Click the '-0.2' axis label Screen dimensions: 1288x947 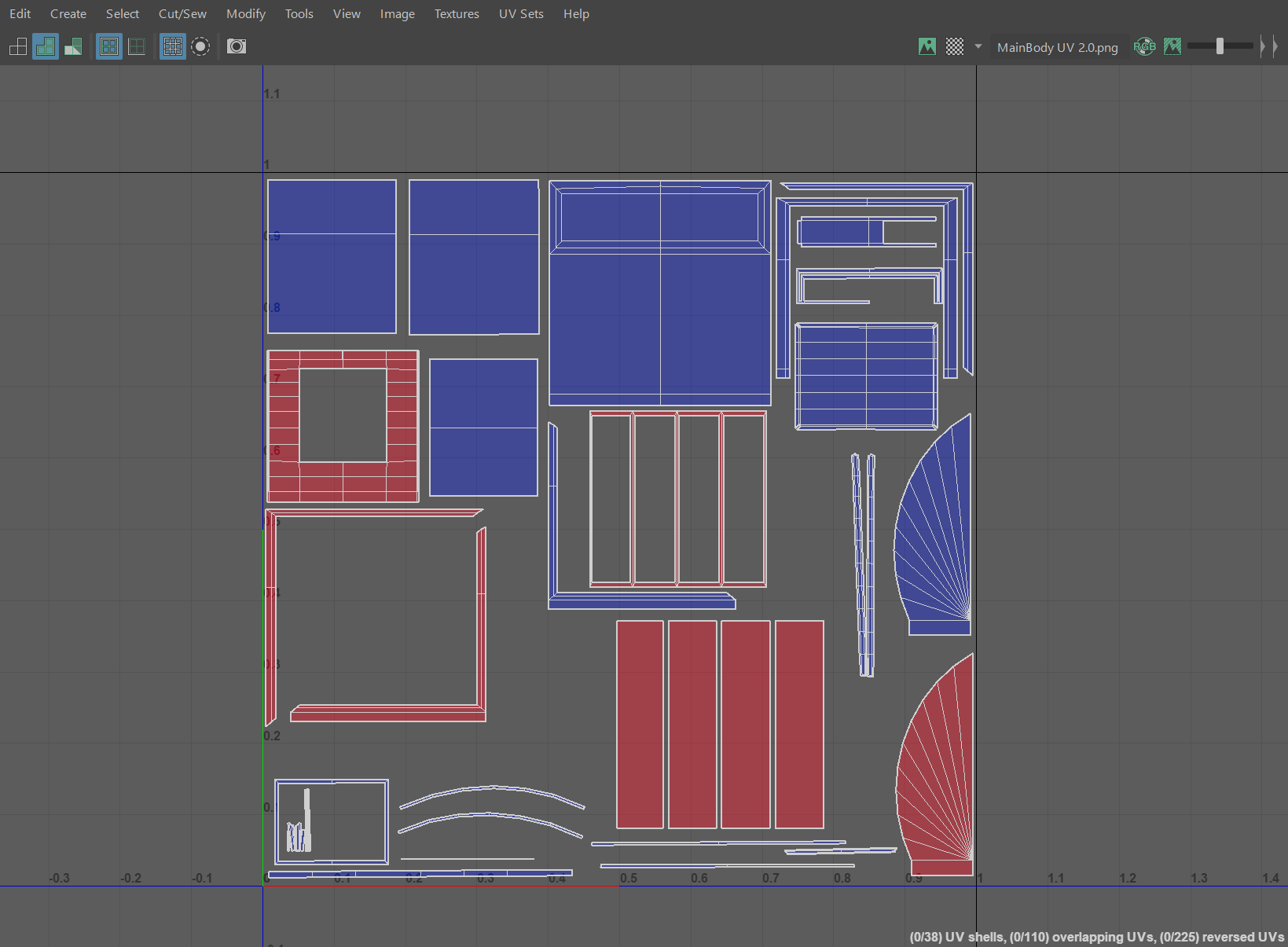pos(130,878)
